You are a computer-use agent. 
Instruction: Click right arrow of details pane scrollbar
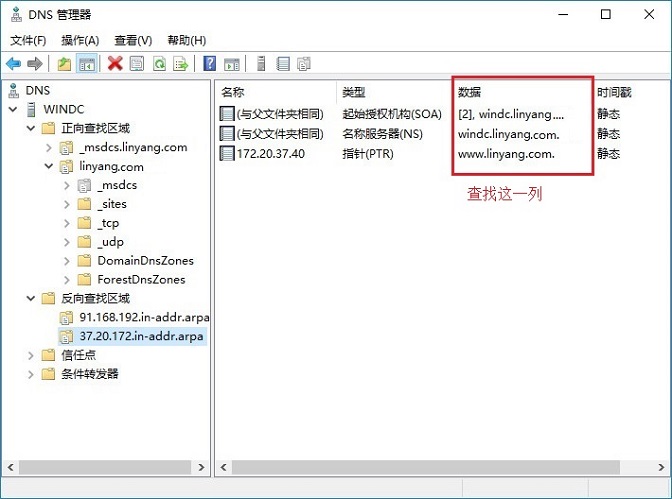661,467
